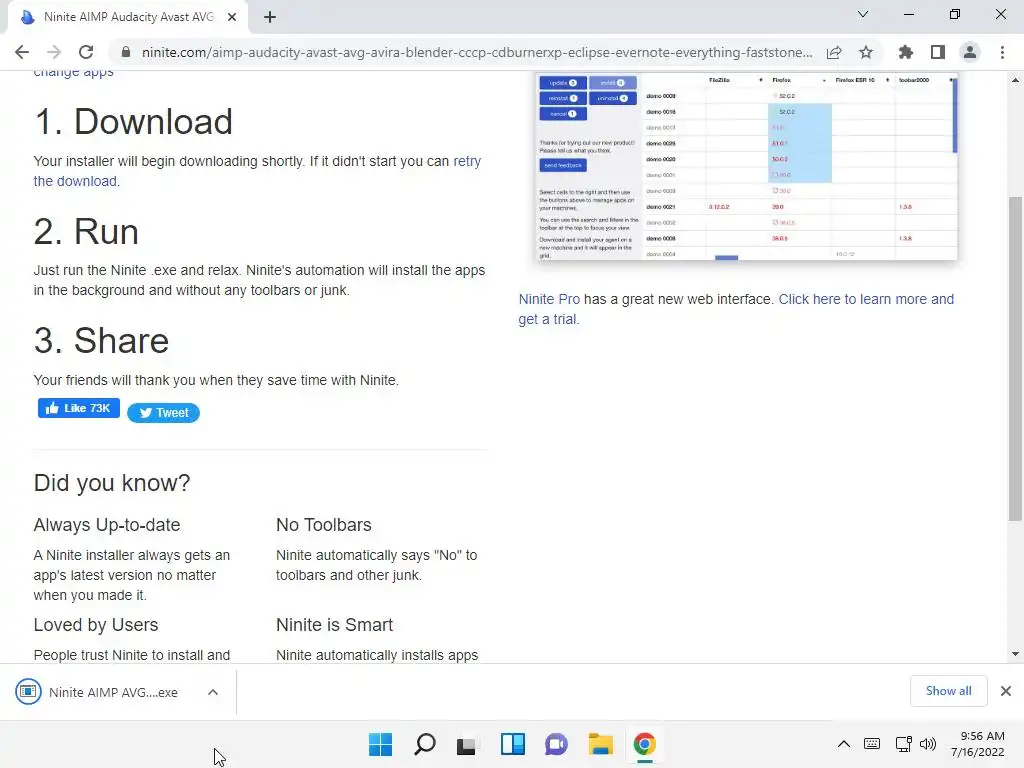1024x768 pixels.
Task: View site info via lock icon
Action: [127, 52]
